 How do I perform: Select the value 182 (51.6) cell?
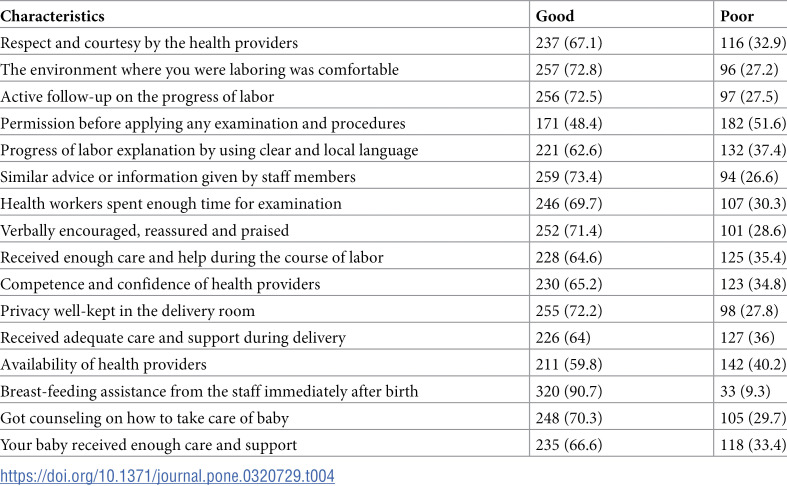[x=753, y=123]
